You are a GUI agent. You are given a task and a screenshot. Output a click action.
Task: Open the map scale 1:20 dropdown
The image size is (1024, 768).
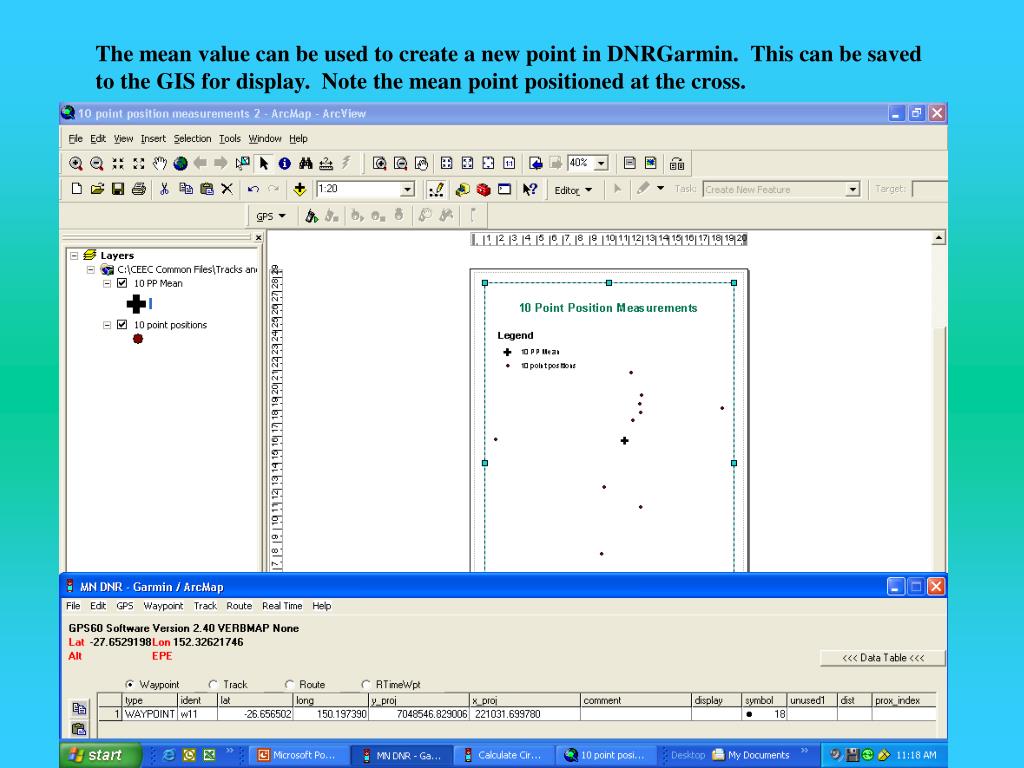pyautogui.click(x=408, y=189)
